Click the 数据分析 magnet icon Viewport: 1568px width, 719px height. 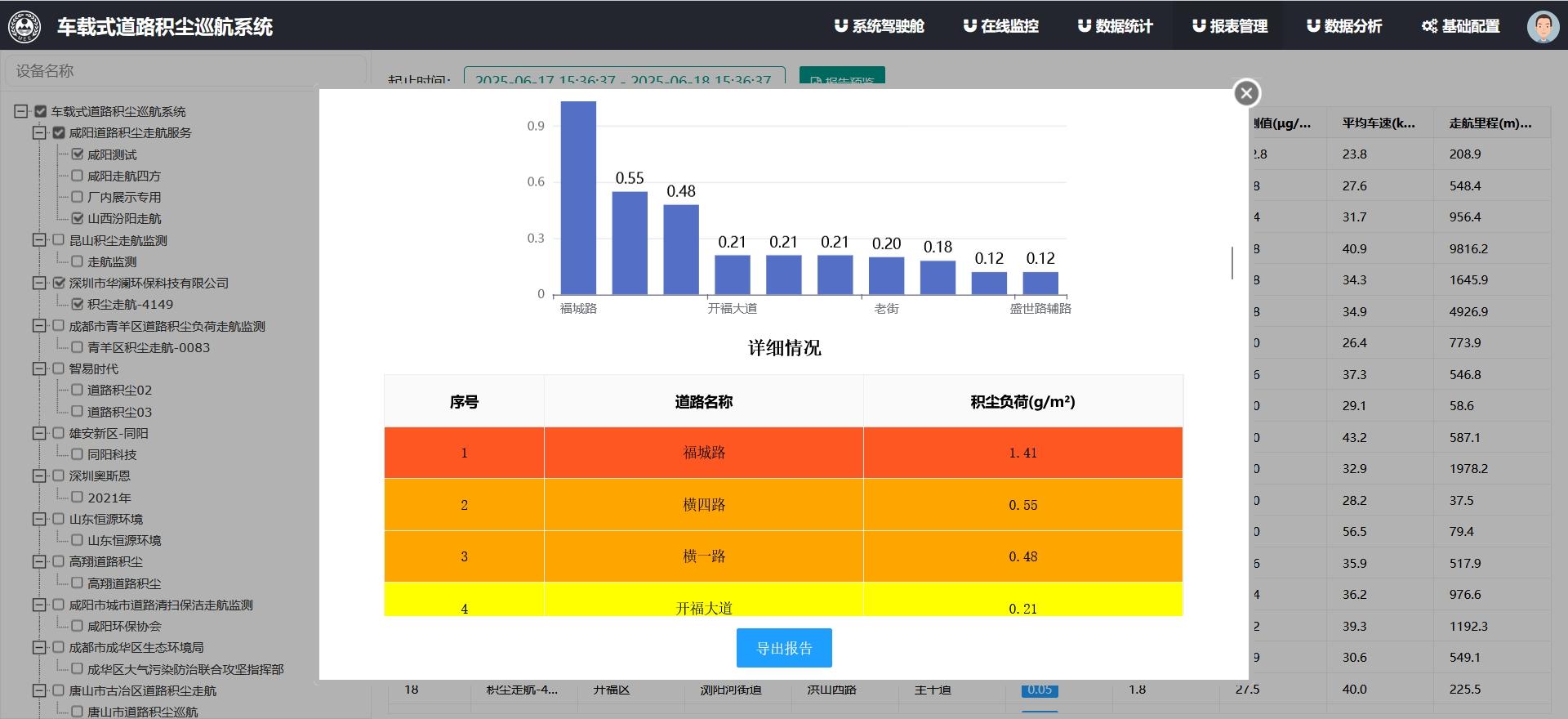1312,26
